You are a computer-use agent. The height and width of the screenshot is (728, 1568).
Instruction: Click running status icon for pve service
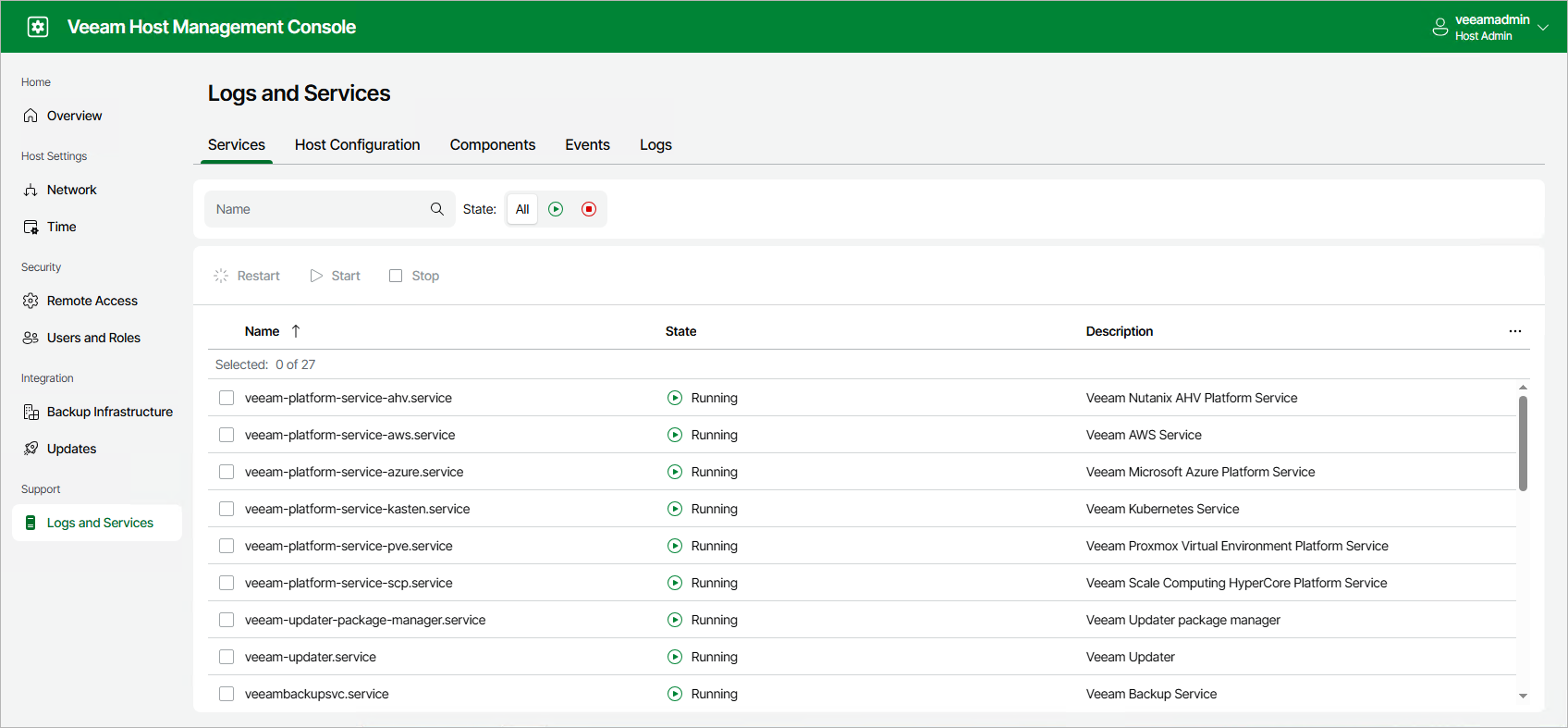pos(675,546)
